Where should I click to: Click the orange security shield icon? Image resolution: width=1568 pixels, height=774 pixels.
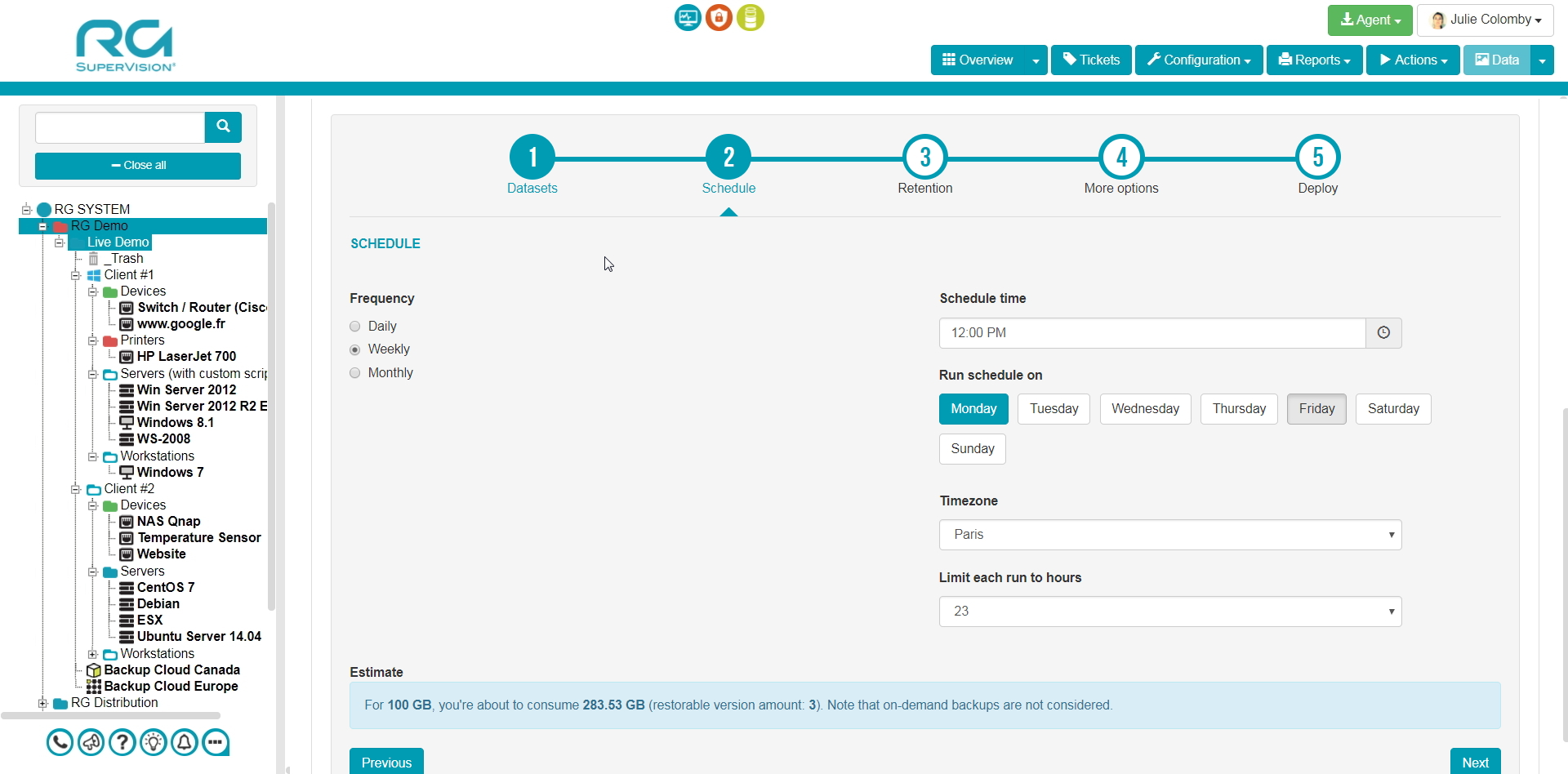[x=719, y=17]
